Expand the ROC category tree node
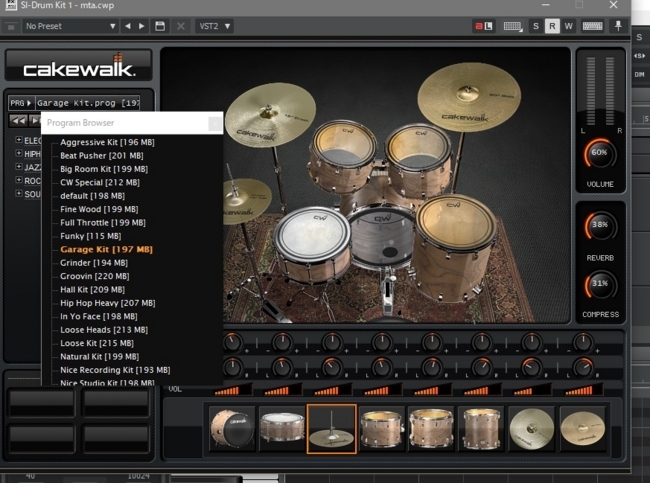650x483 pixels. 19,180
